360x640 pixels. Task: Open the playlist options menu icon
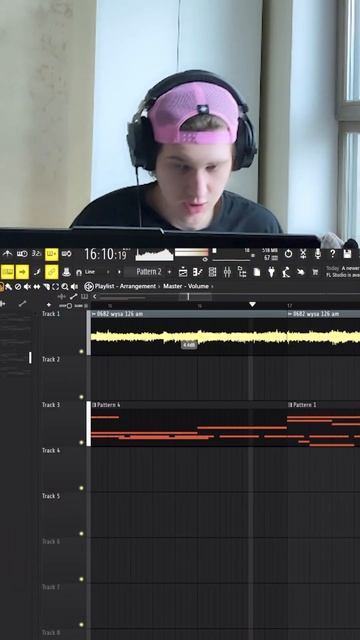[89, 287]
